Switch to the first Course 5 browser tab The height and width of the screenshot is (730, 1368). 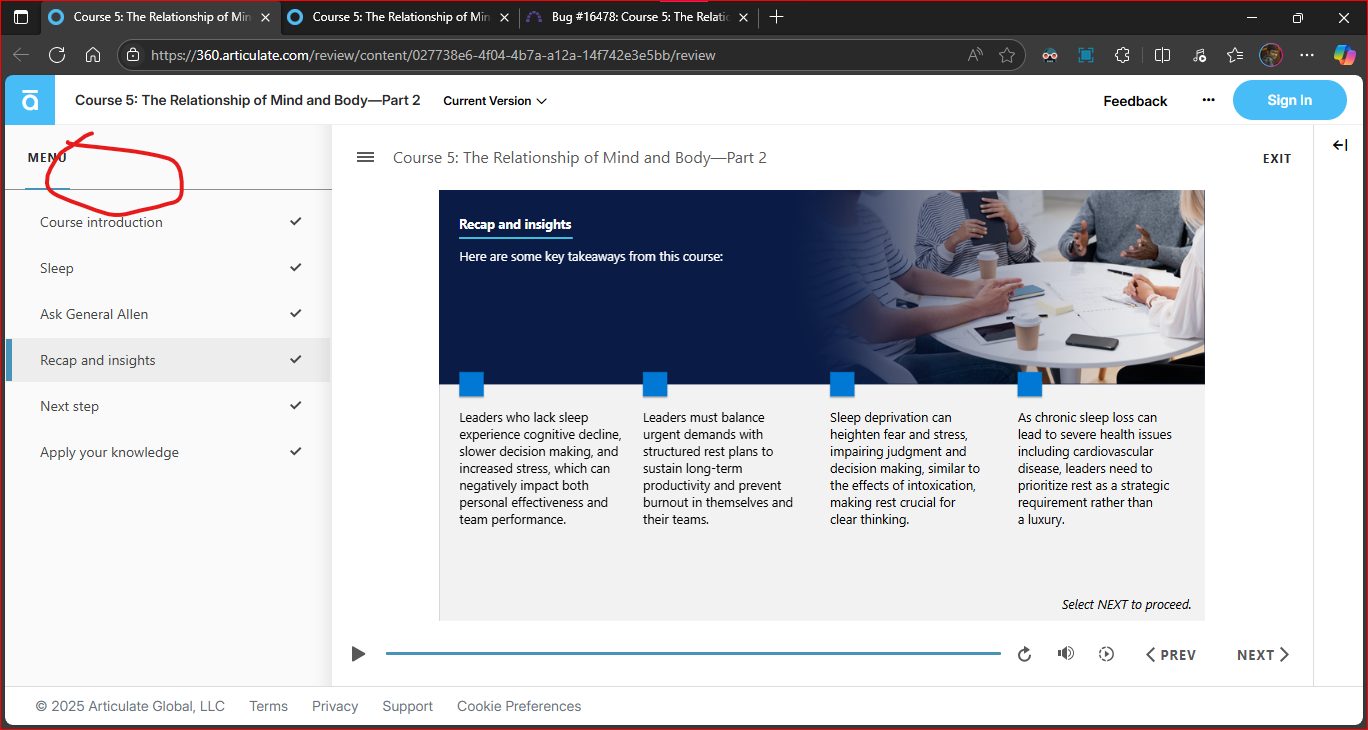point(160,17)
